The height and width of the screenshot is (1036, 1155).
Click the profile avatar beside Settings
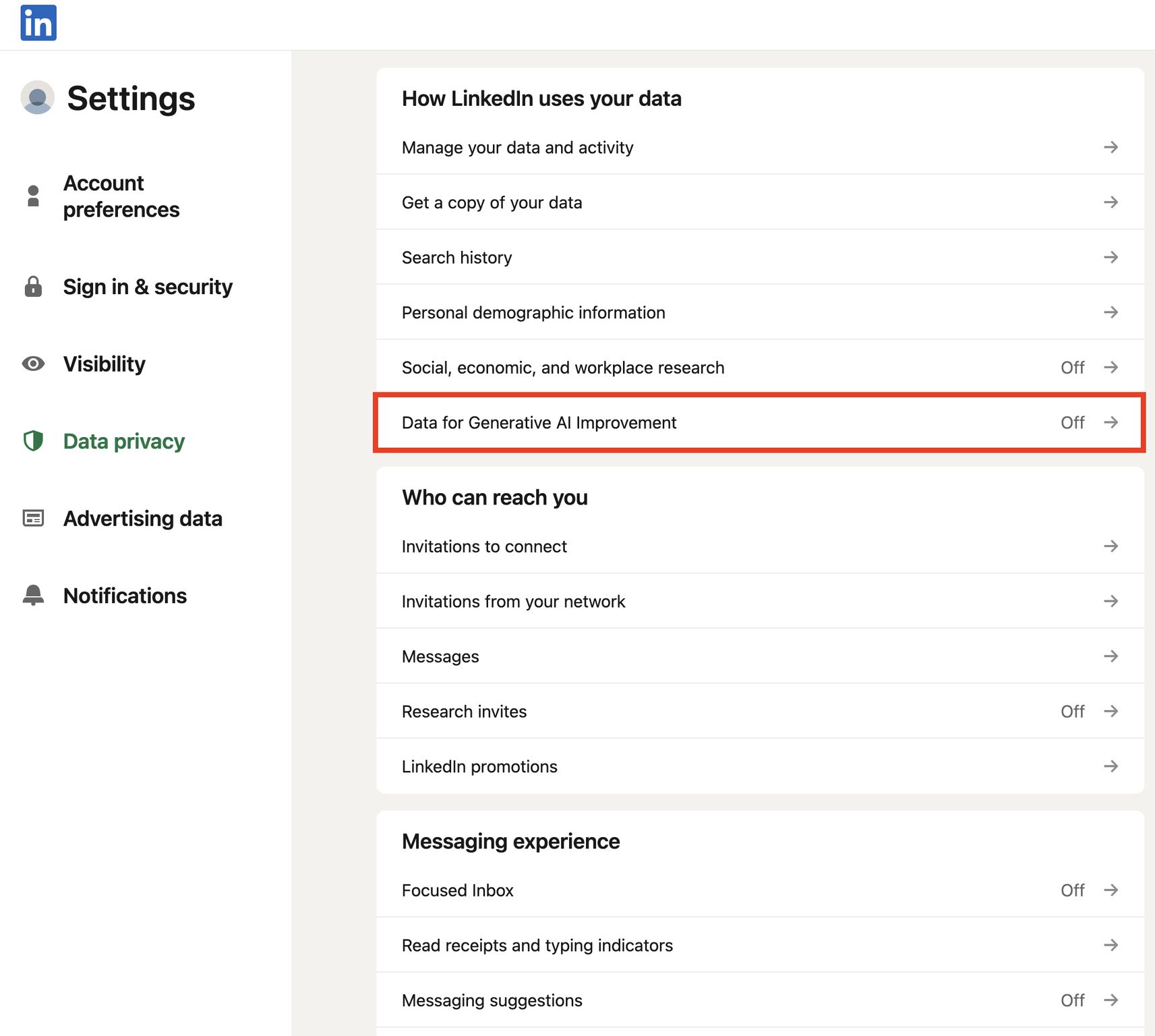pyautogui.click(x=38, y=98)
